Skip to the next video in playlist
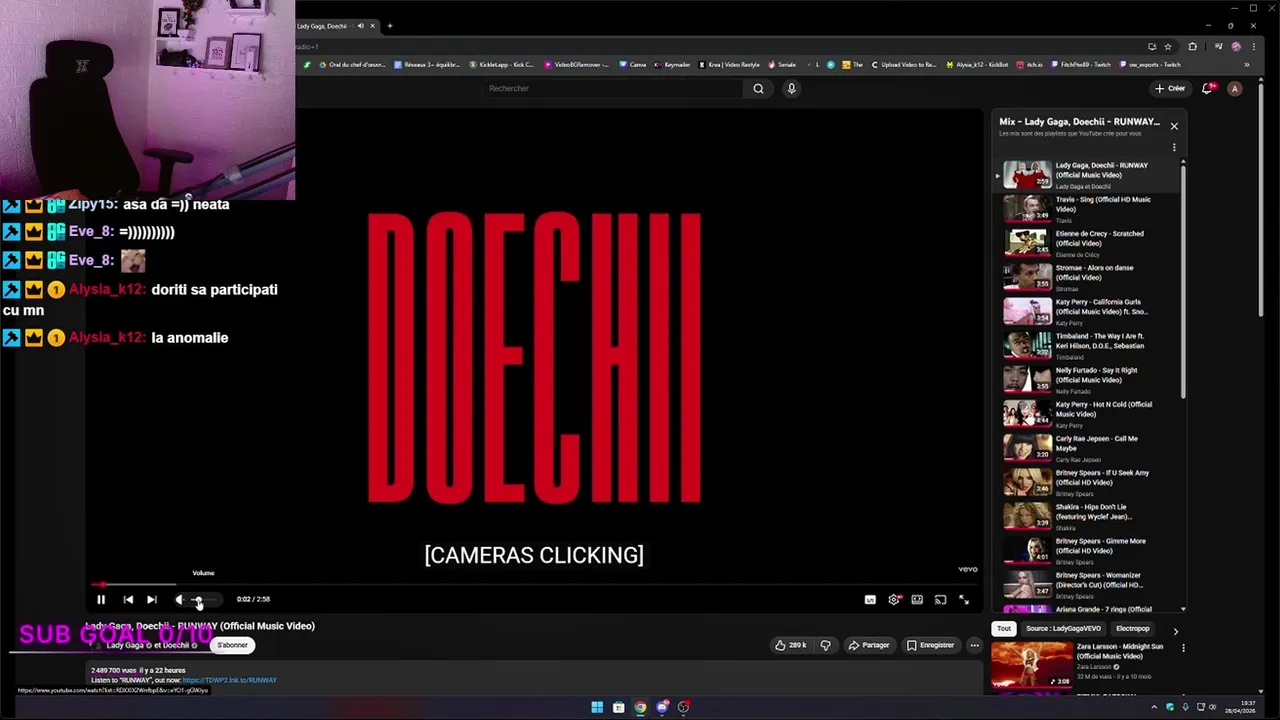 pos(151,599)
